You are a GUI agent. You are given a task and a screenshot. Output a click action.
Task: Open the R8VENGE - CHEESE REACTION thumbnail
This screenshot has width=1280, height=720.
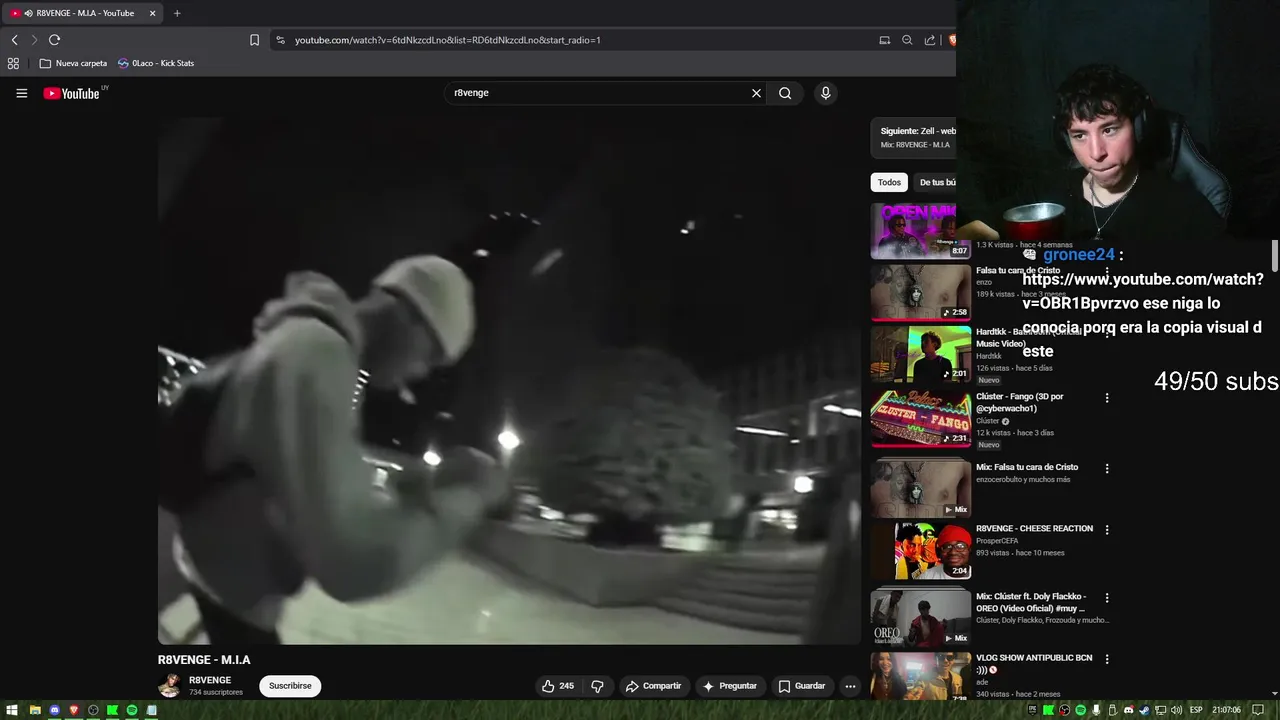pos(920,550)
